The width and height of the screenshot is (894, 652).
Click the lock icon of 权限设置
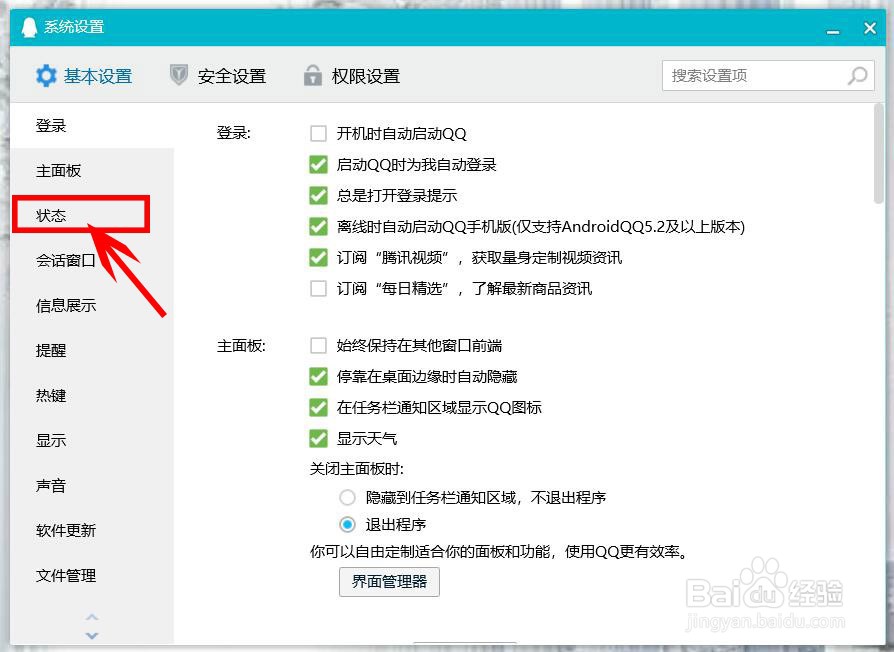312,75
